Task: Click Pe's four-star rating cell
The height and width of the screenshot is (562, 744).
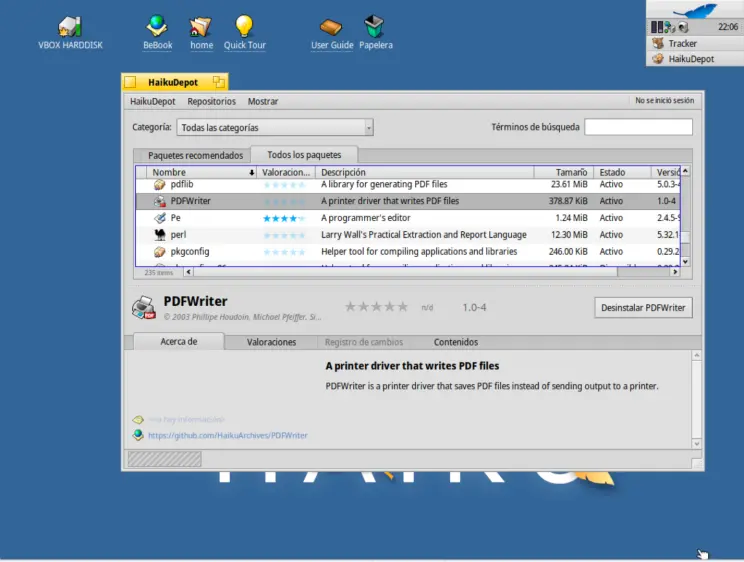Action: [284, 218]
